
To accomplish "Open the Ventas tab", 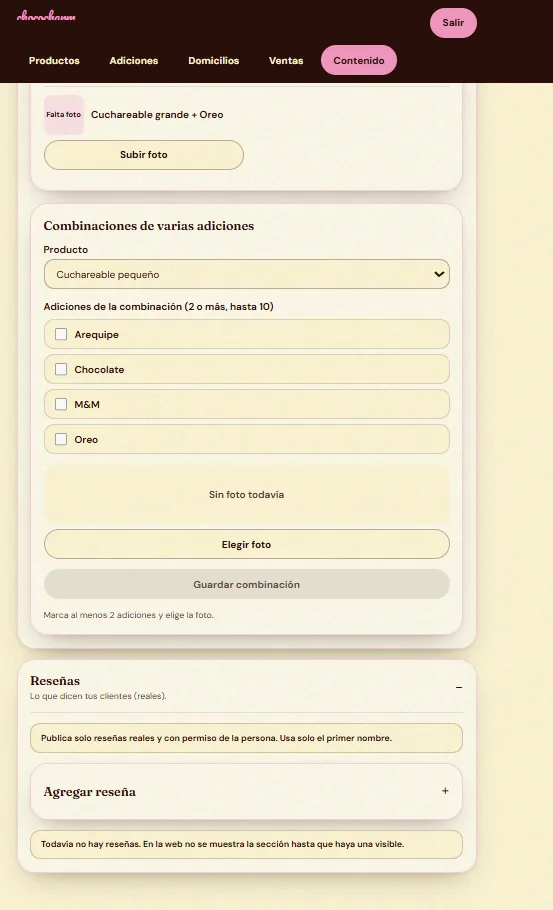I will (x=285, y=60).
